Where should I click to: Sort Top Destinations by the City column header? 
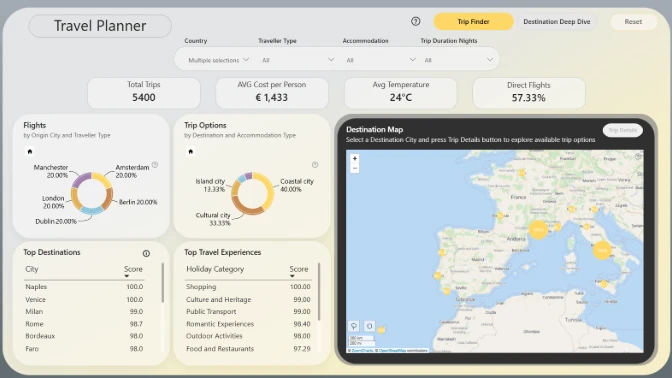coord(32,269)
